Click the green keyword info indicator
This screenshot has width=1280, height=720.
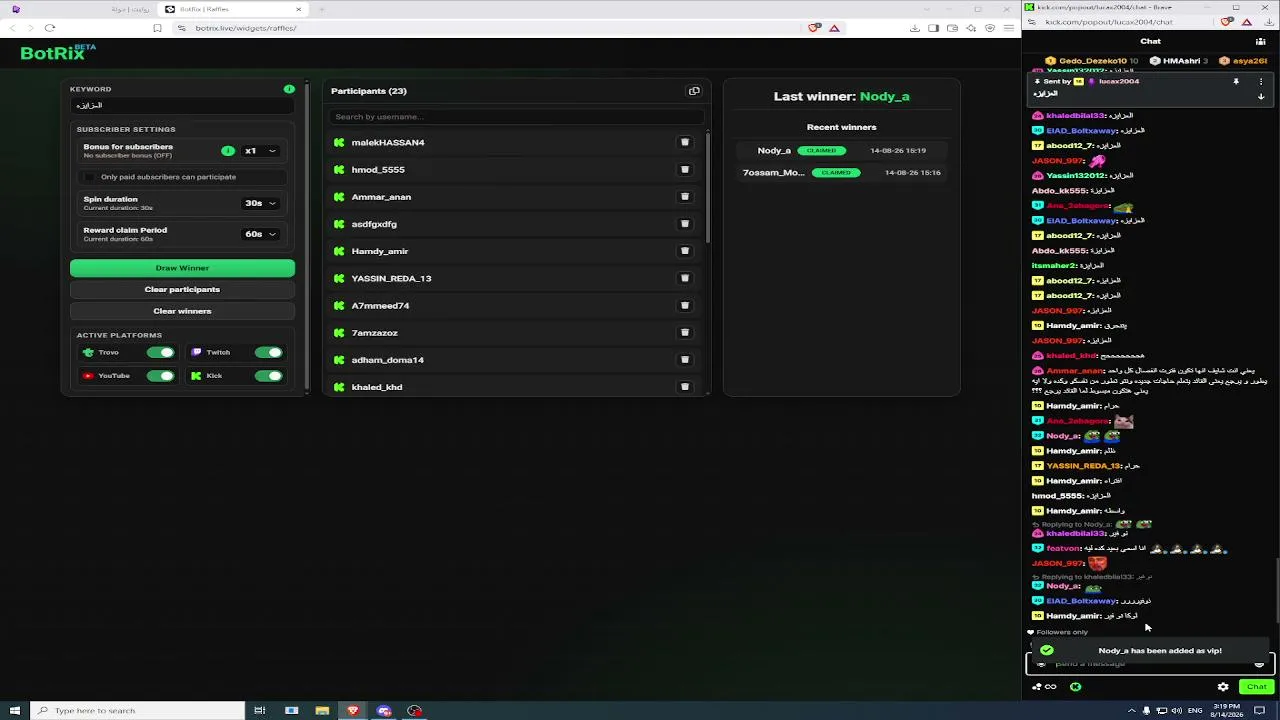[x=289, y=89]
